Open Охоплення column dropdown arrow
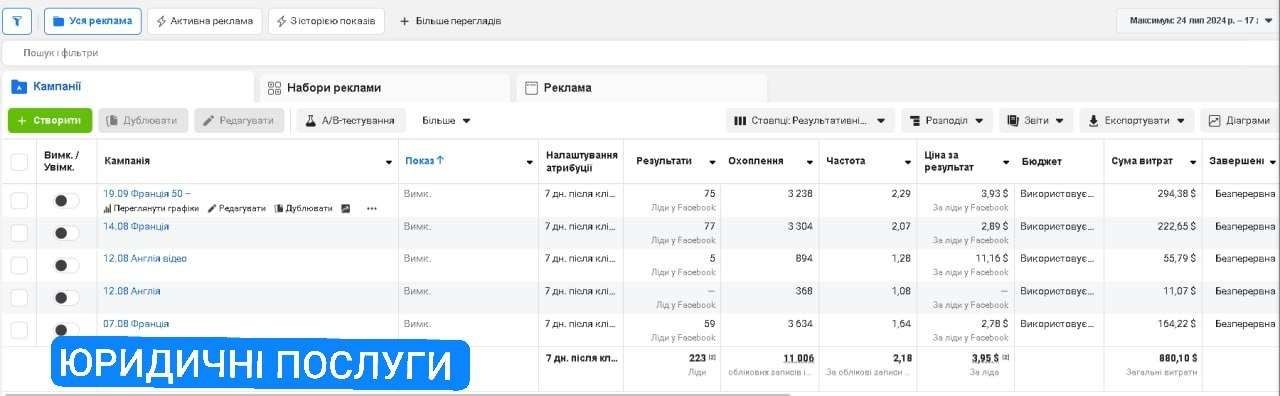This screenshot has height=396, width=1280. point(809,162)
